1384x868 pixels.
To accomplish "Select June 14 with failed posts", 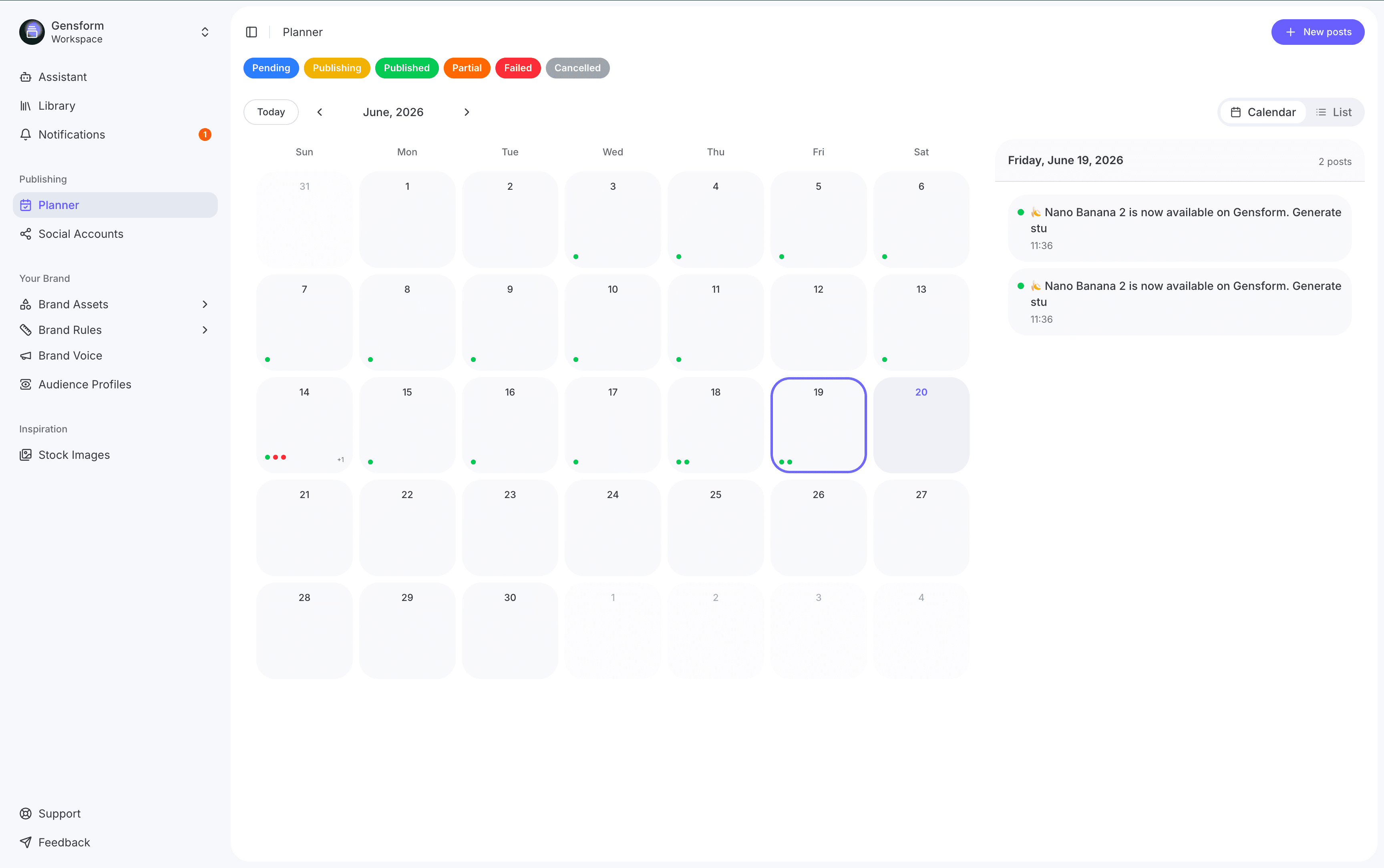I will (x=304, y=425).
